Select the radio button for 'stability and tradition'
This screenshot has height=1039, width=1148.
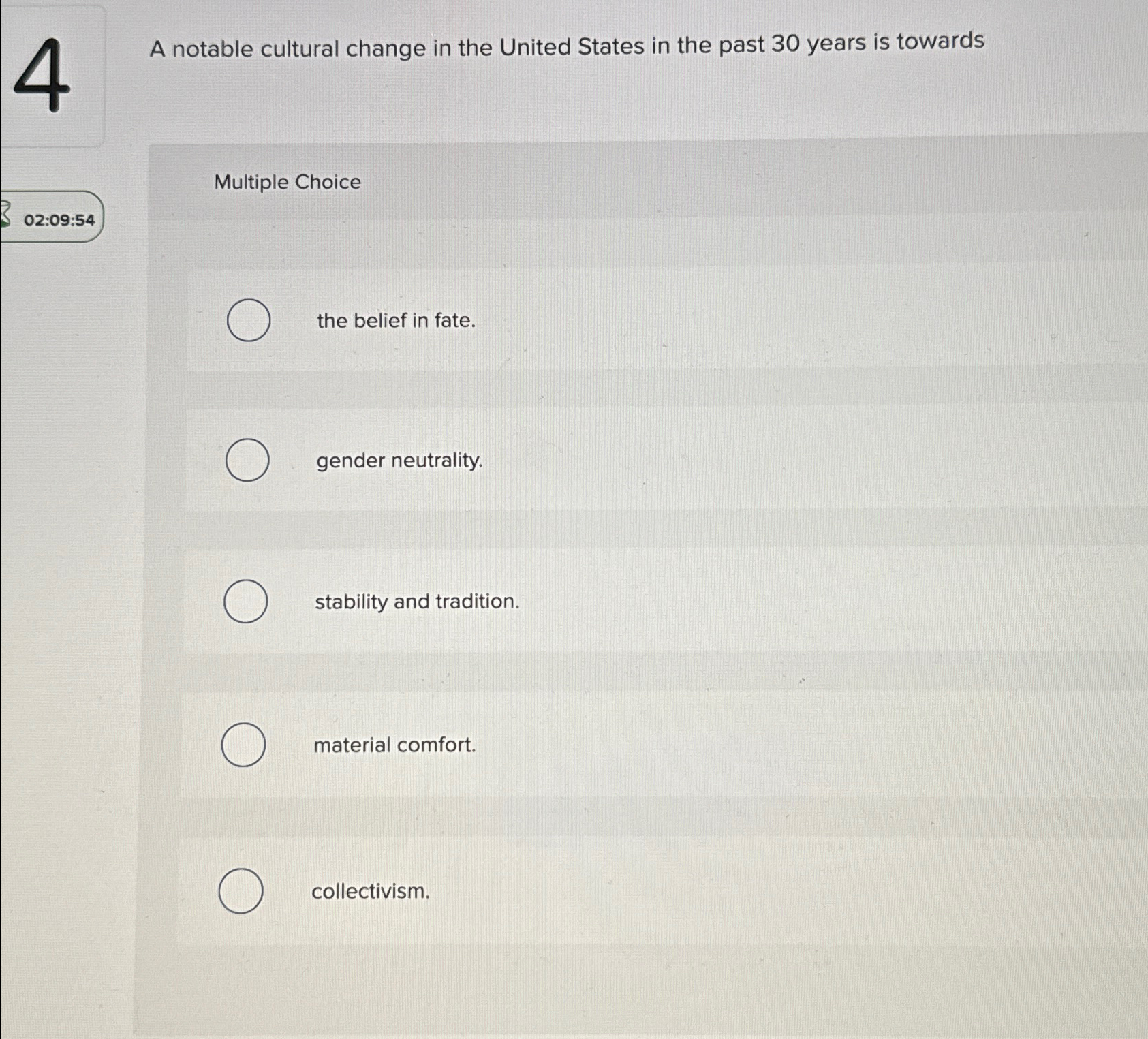245,602
